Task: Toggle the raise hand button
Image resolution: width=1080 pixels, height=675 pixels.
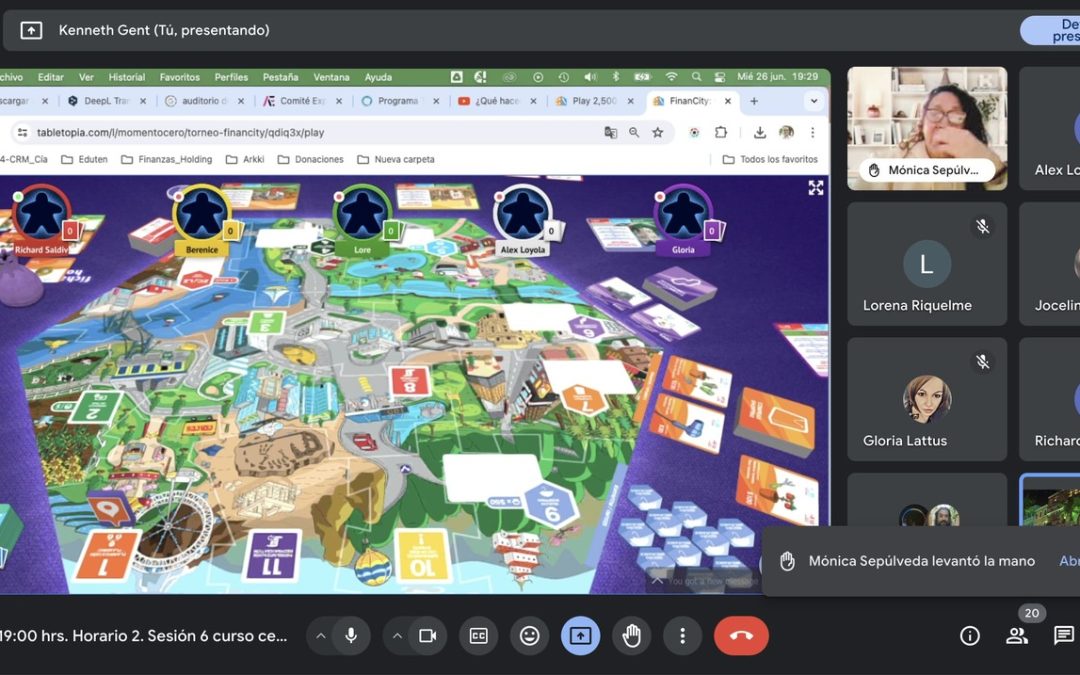Action: (x=632, y=636)
